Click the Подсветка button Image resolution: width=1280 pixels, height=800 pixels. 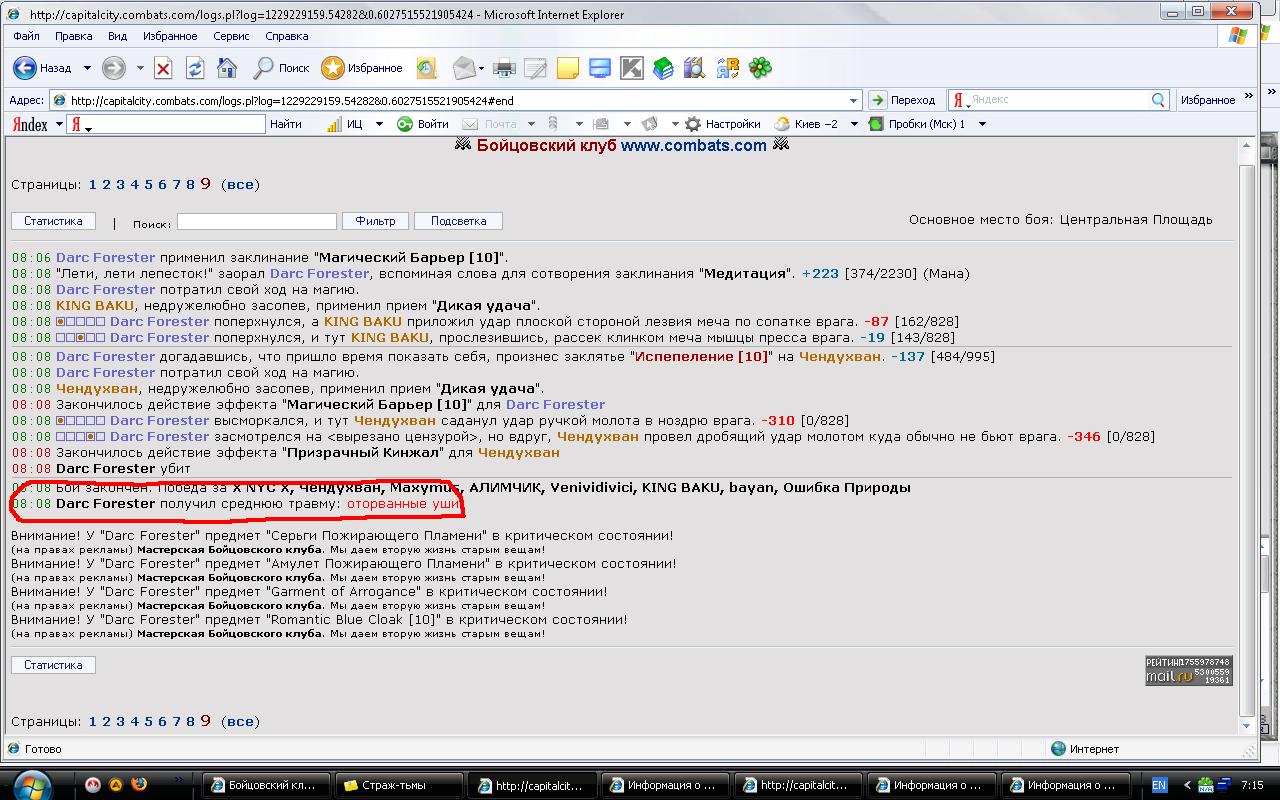point(458,221)
